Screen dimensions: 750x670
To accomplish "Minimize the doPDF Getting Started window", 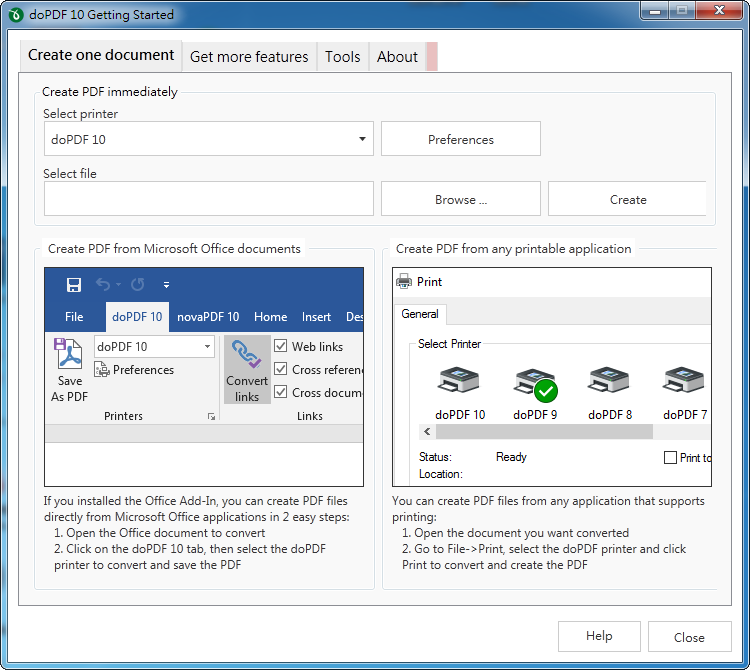I will pos(654,11).
